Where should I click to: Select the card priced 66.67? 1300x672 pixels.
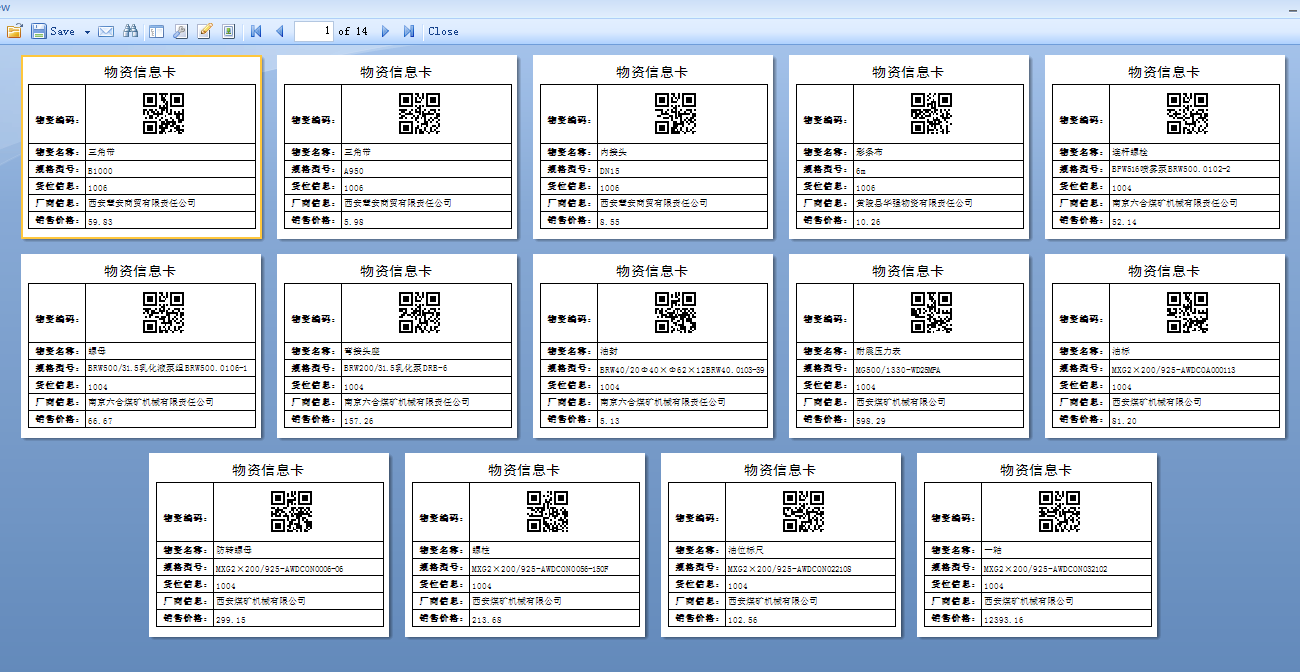(x=141, y=346)
